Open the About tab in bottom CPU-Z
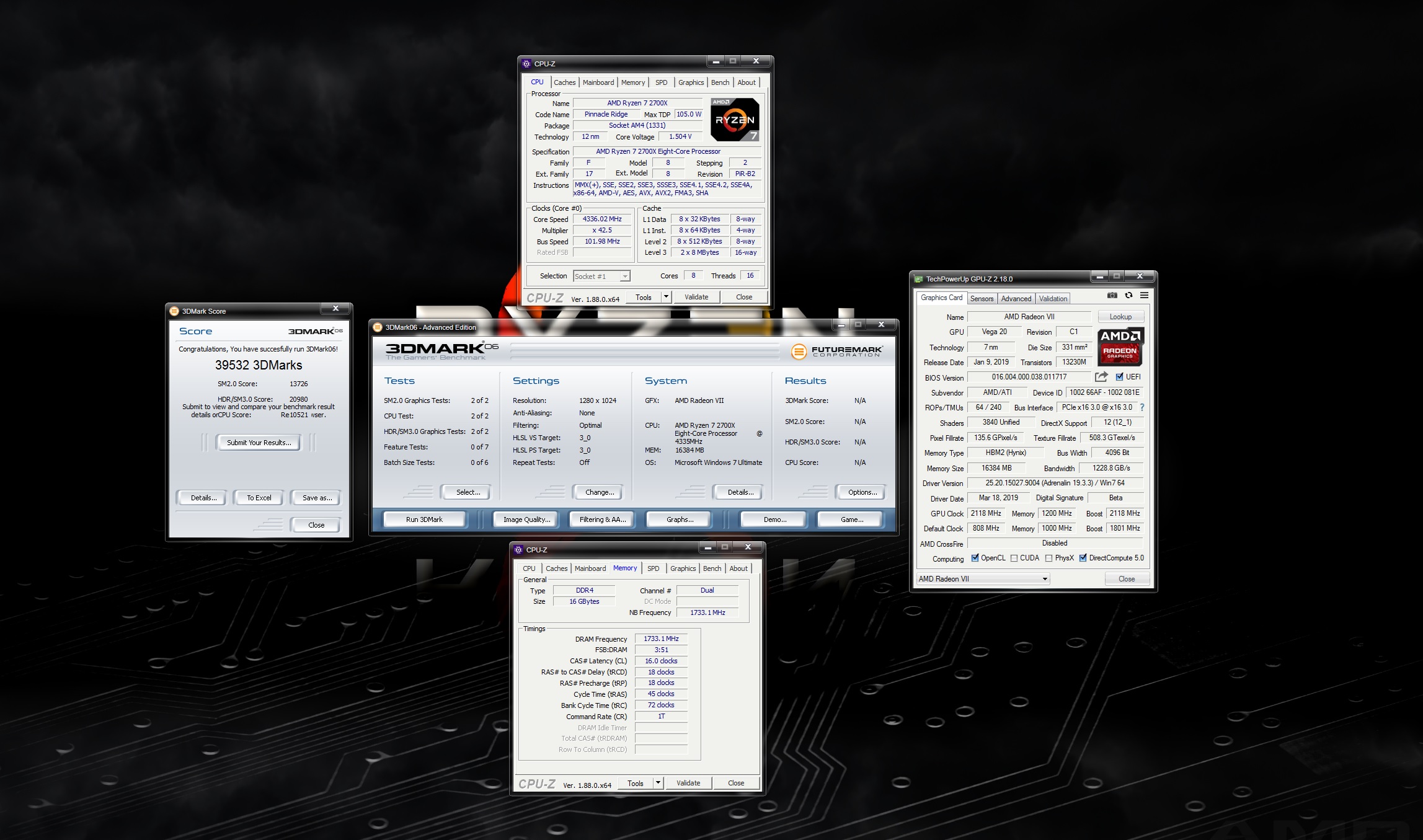1423x840 pixels. pos(738,568)
